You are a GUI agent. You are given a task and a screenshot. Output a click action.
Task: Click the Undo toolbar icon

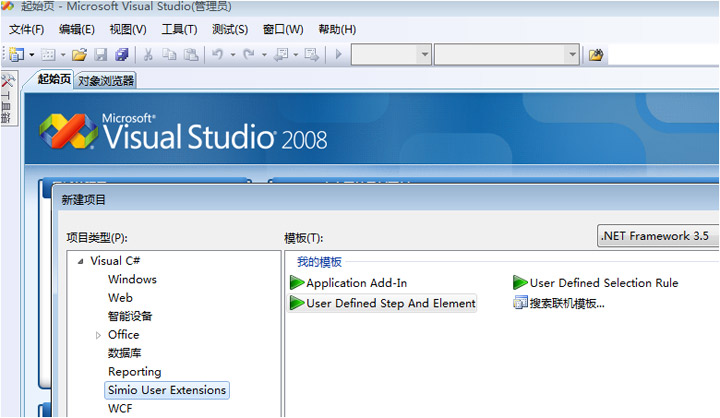218,55
